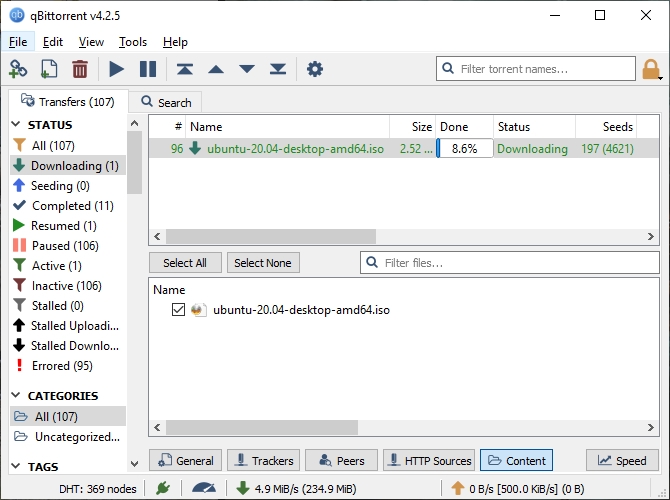This screenshot has height=500, width=670.
Task: Open the Tools menu
Action: click(x=133, y=42)
